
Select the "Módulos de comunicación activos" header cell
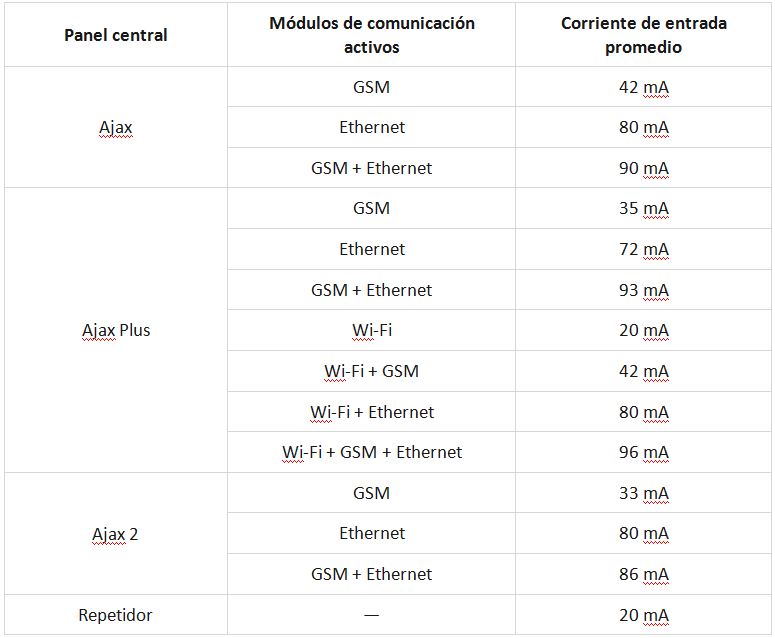pyautogui.click(x=371, y=35)
